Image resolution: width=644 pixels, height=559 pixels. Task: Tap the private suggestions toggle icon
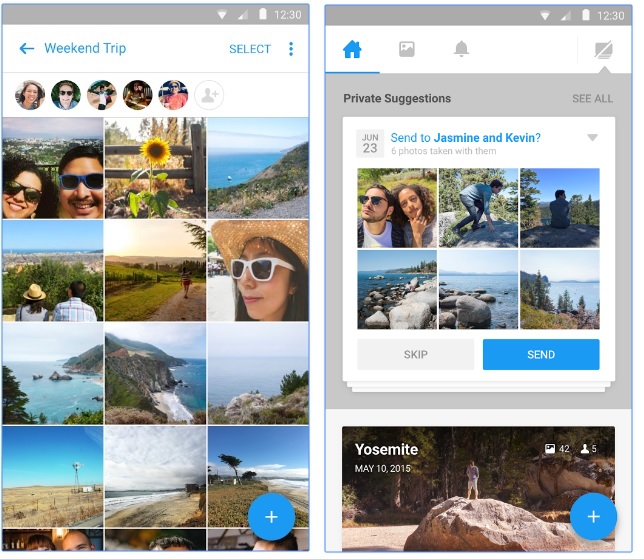[x=604, y=50]
